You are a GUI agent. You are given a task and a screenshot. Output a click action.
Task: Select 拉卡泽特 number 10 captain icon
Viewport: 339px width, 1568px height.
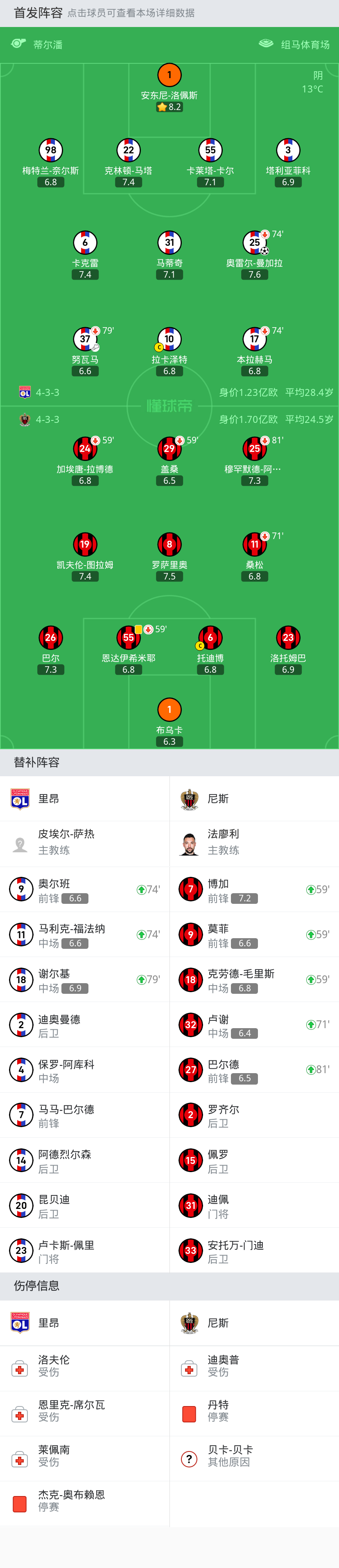pyautogui.click(x=158, y=348)
